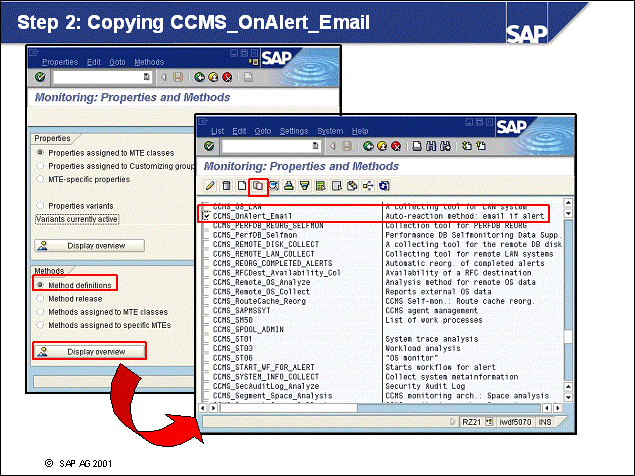The height and width of the screenshot is (476, 635).
Task: Open the command field dropdown in back window
Action: pyautogui.click(x=147, y=76)
